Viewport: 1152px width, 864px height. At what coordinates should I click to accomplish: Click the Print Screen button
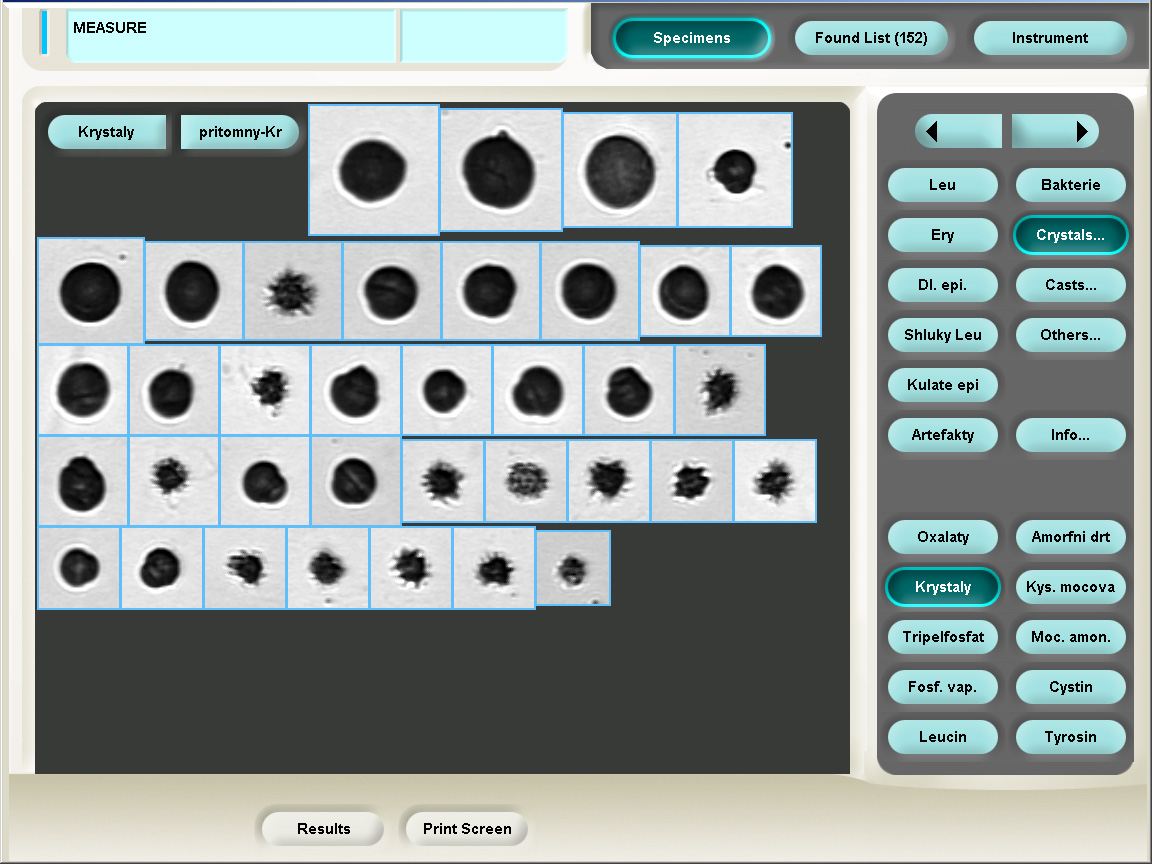click(x=467, y=829)
